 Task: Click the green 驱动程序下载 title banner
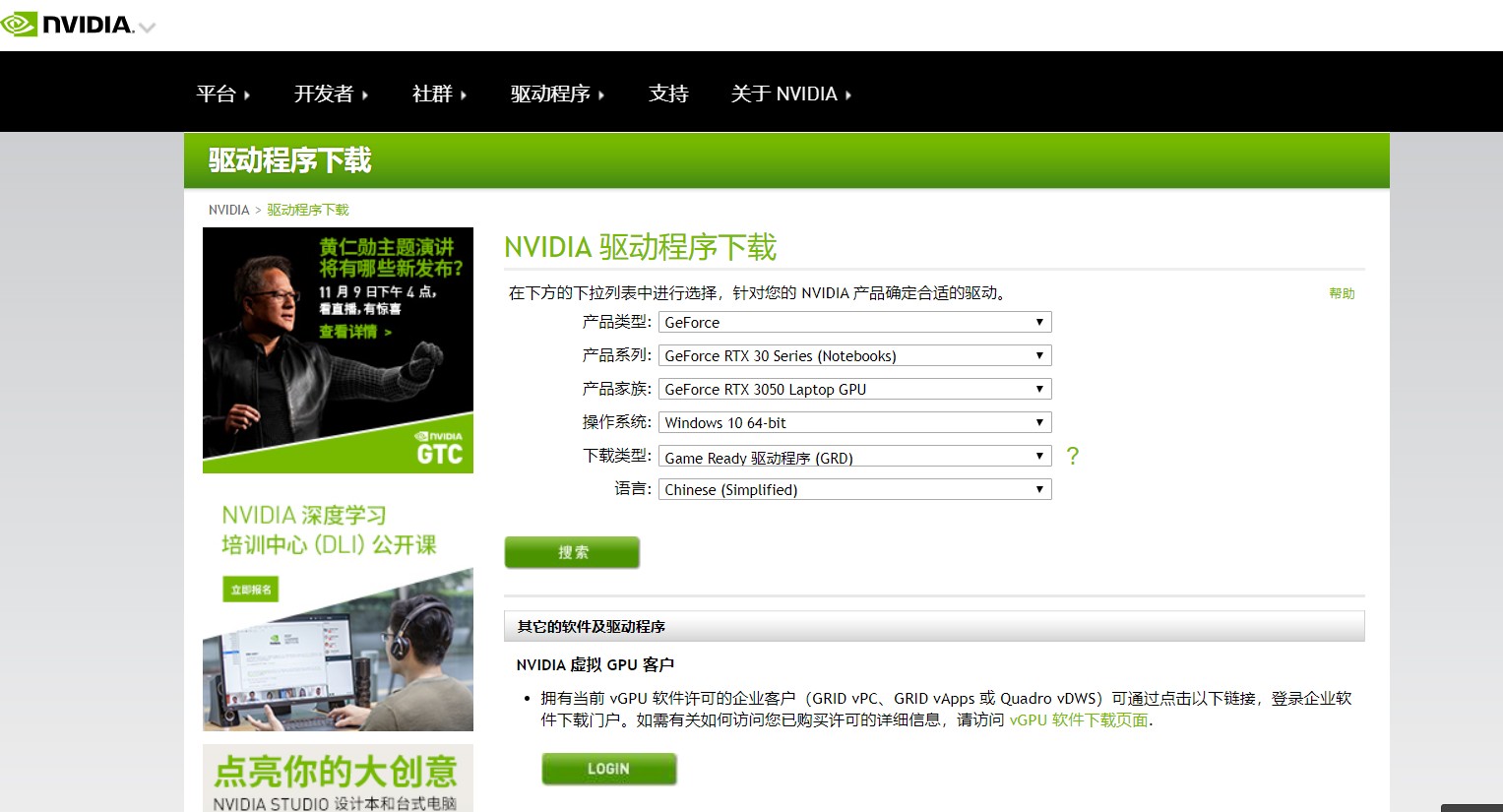tap(786, 160)
